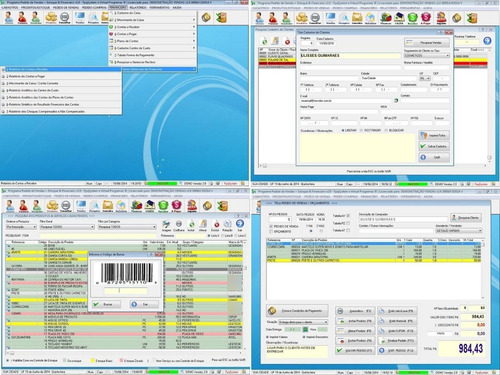Screen dimensions: 500x375
Task: Click gold Produtos coins icon in Financeiro-menu window
Action: pos(51,18)
